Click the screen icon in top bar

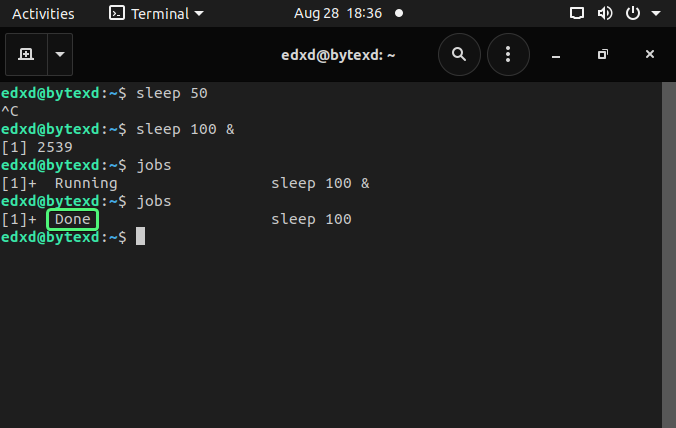577,14
